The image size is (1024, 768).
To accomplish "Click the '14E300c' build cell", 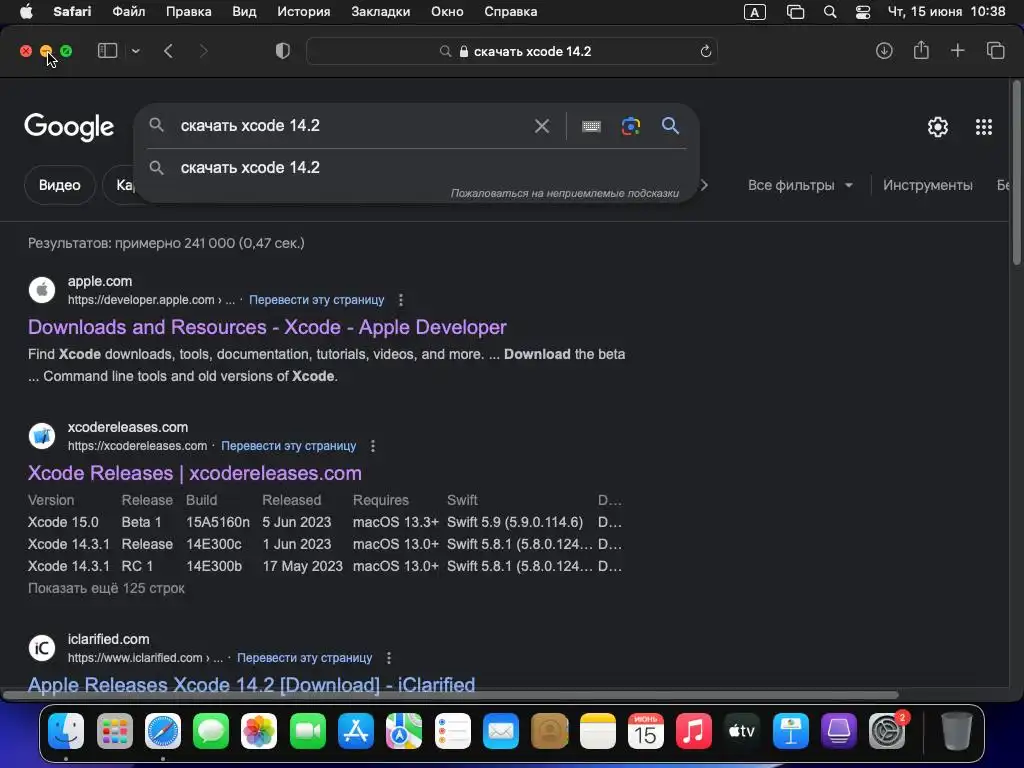I will pos(214,544).
